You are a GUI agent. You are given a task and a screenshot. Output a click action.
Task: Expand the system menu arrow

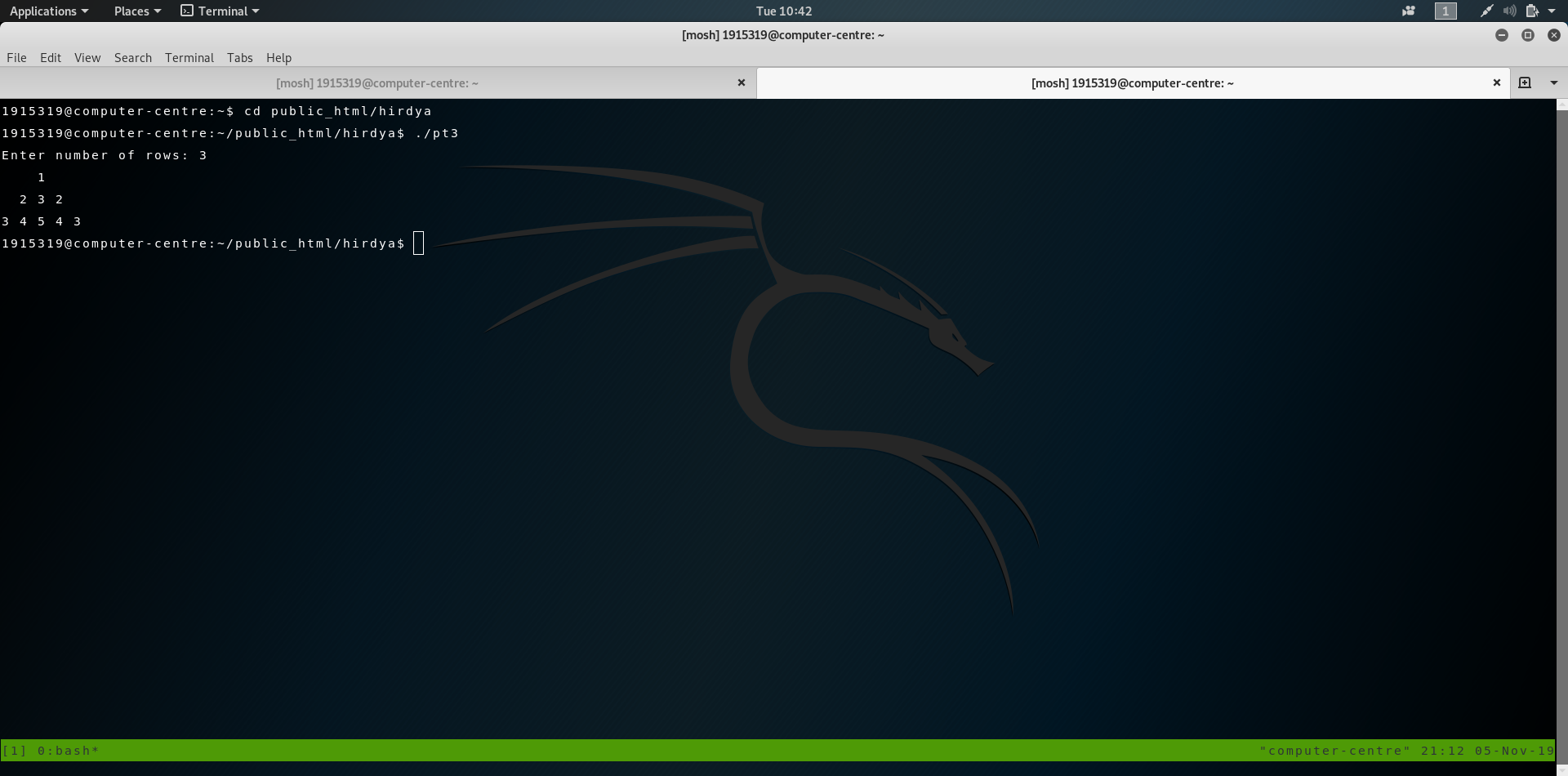(x=1552, y=11)
